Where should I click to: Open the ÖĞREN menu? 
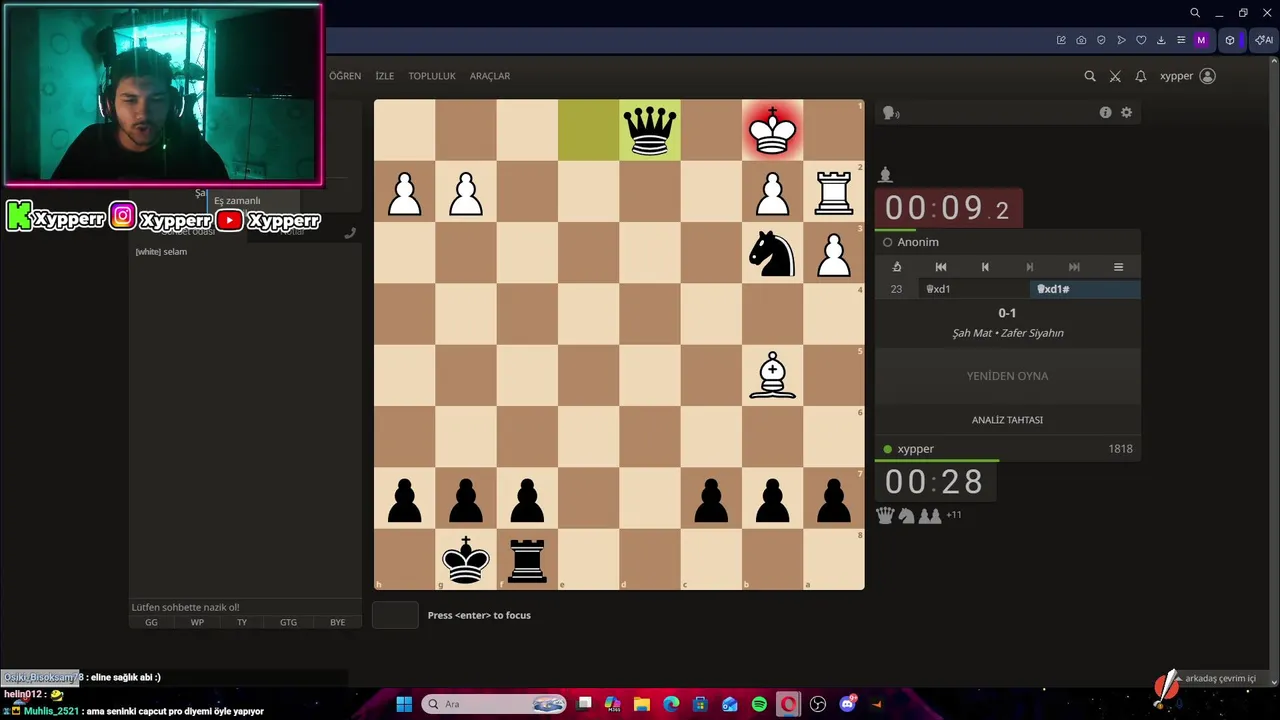[345, 76]
